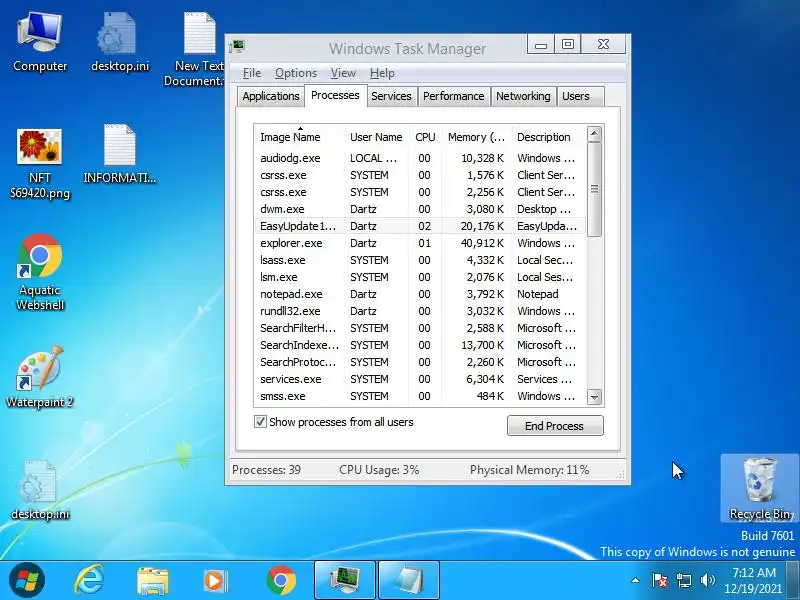Image resolution: width=800 pixels, height=600 pixels.
Task: Select the explorer.exe process row
Action: [x=420, y=243]
